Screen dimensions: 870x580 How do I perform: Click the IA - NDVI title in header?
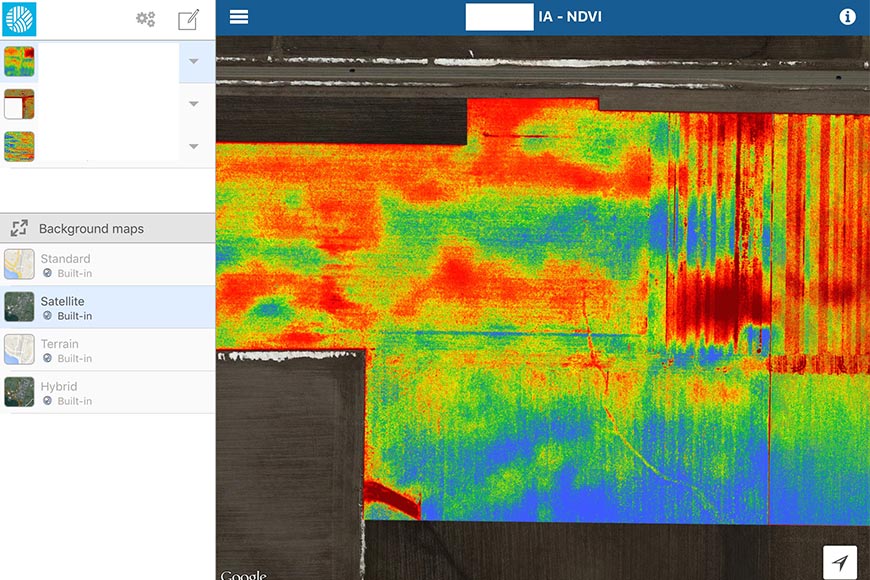(570, 17)
